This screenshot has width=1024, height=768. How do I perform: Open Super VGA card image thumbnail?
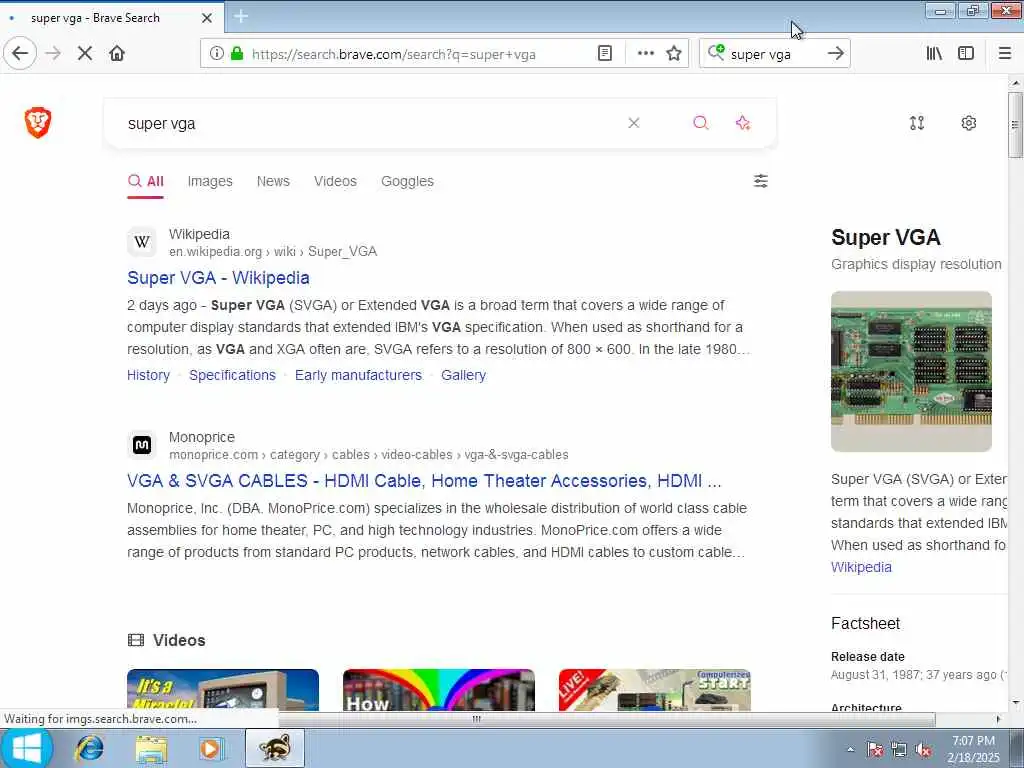click(911, 371)
